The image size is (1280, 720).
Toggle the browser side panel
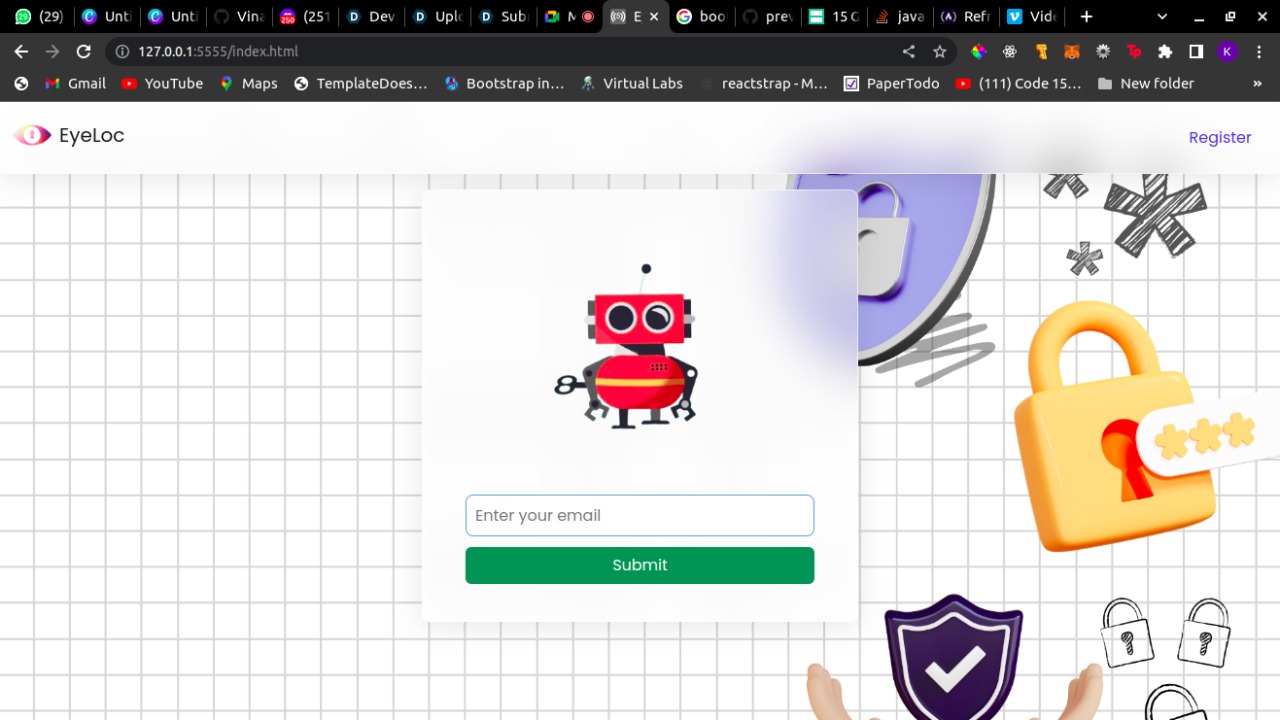click(x=1196, y=51)
